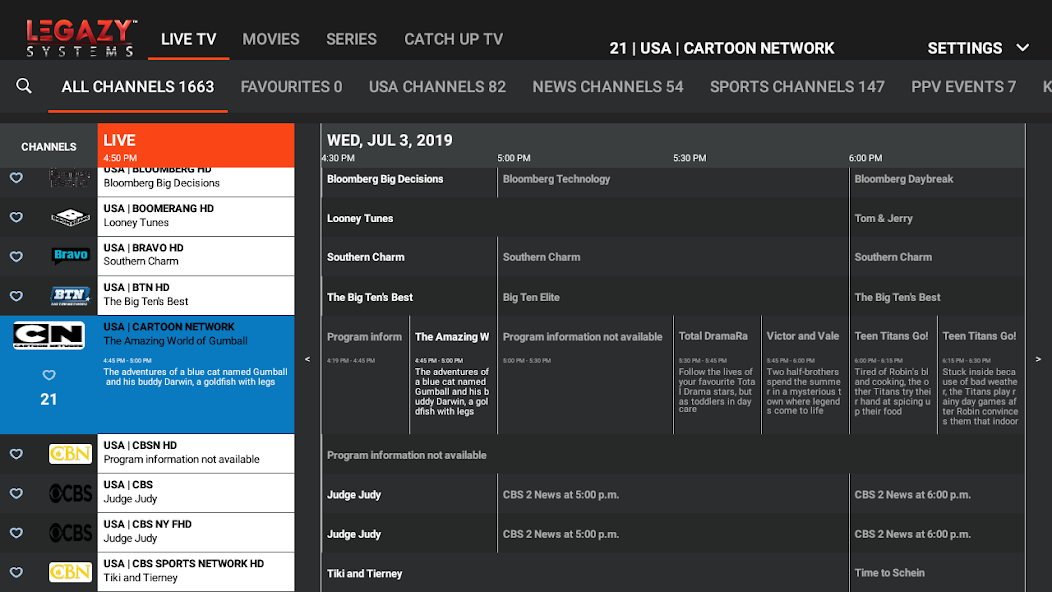
Task: Open the Favourites channel list
Action: tap(291, 87)
